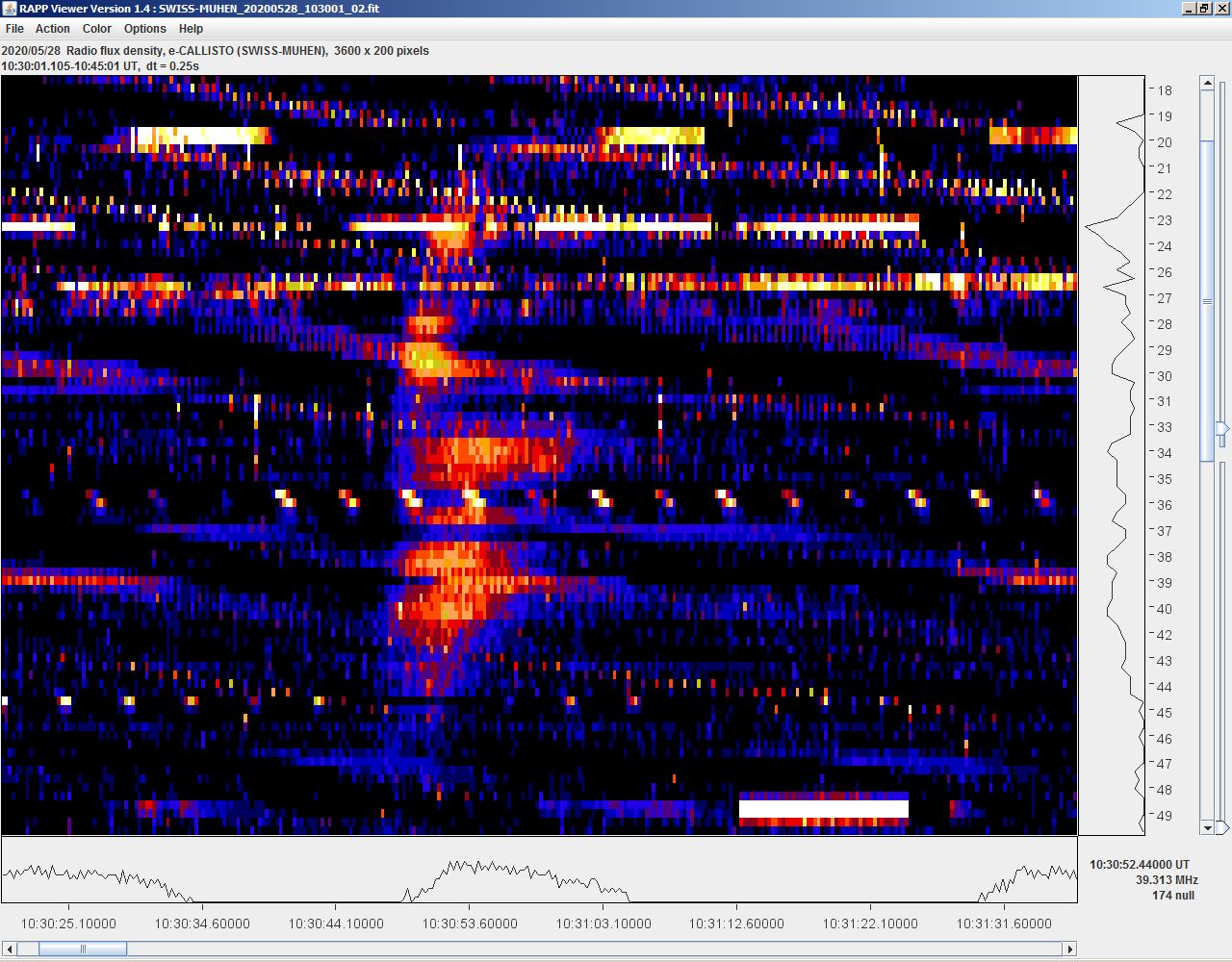Screen dimensions: 1232x962
Task: Click the 10:30:44.10000 time axis label
Action: (336, 924)
